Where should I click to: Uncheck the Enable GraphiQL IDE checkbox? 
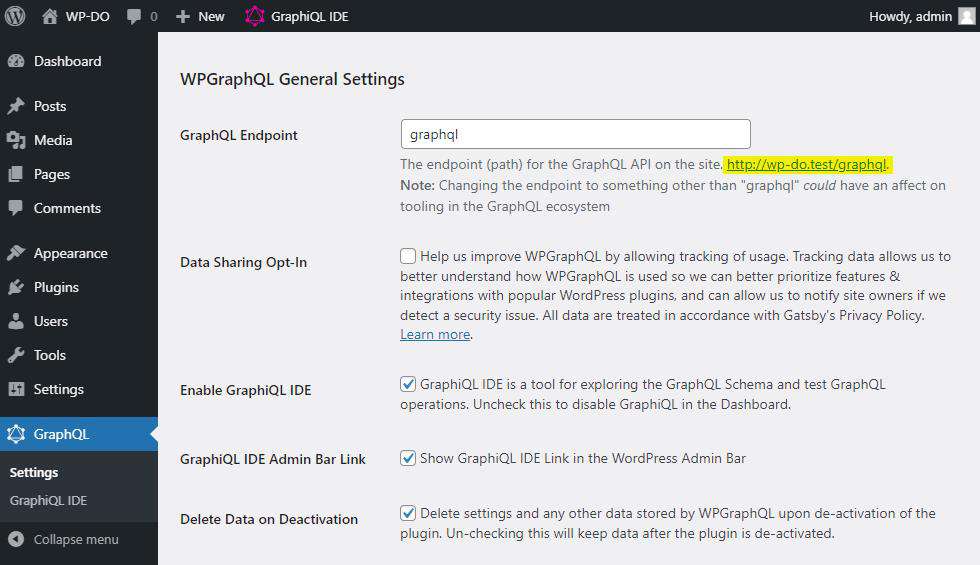pyautogui.click(x=408, y=384)
